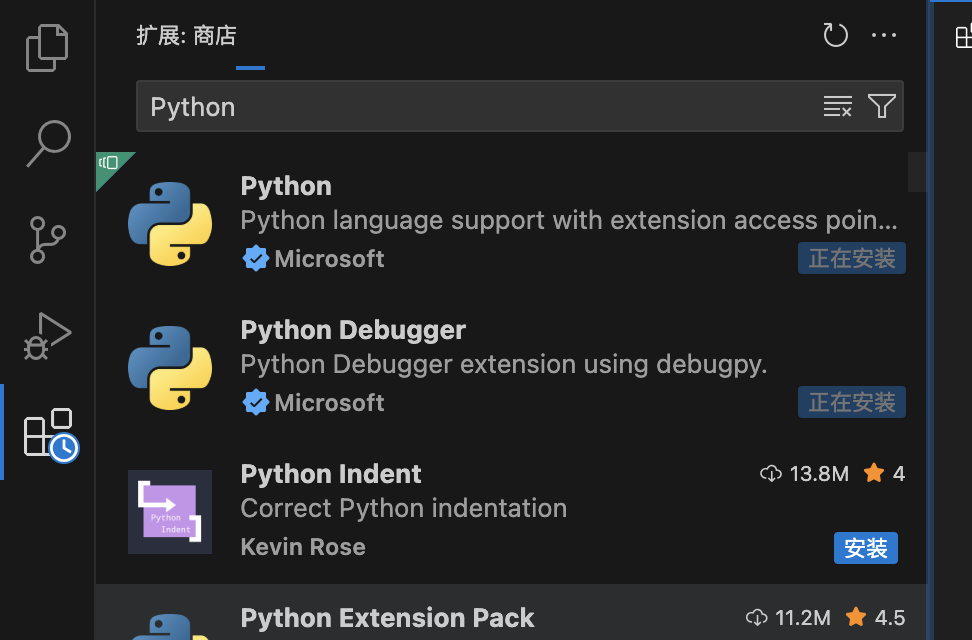Open the Extensions view icon

pyautogui.click(x=51, y=435)
